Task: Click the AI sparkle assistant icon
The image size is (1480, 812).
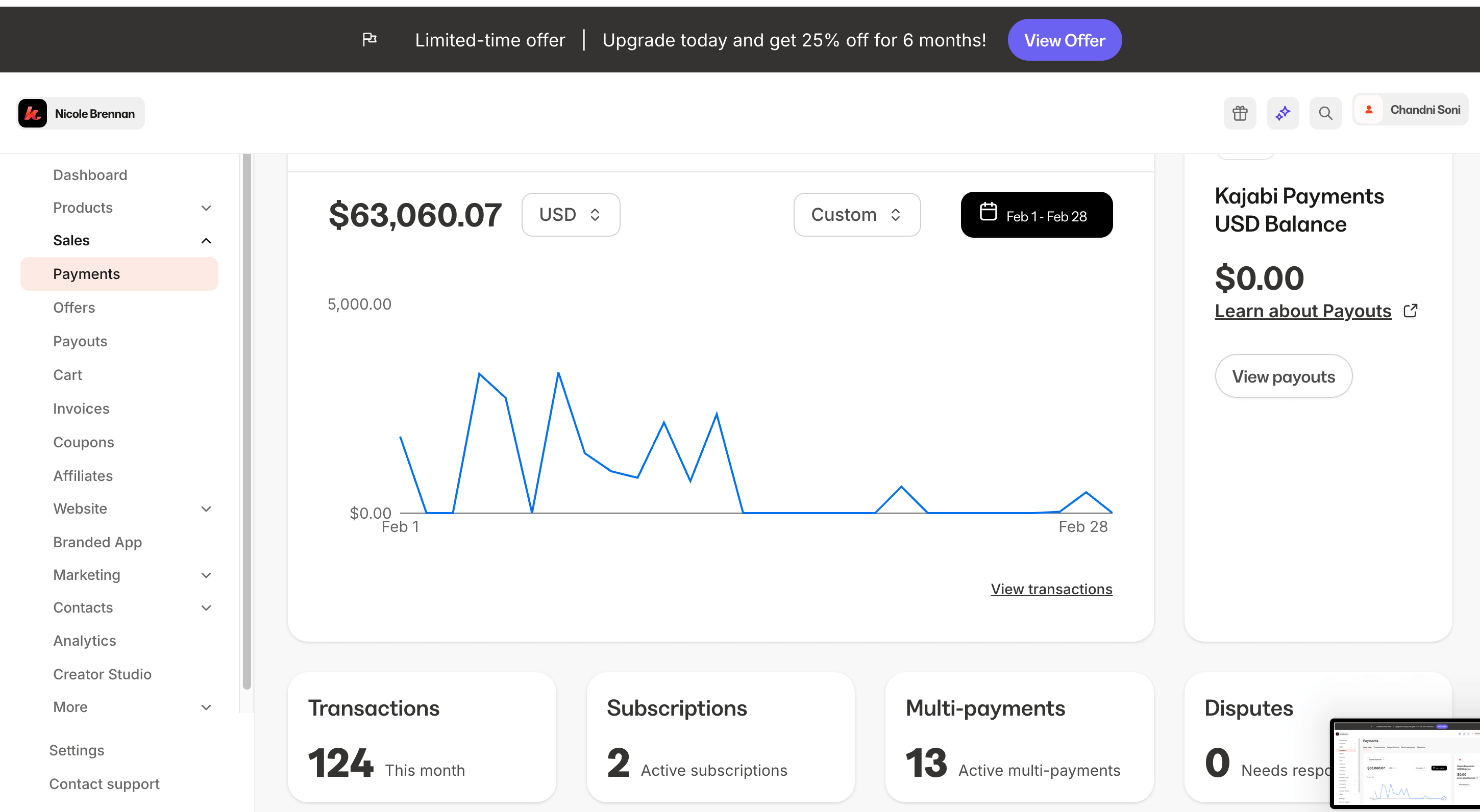Action: (x=1282, y=113)
